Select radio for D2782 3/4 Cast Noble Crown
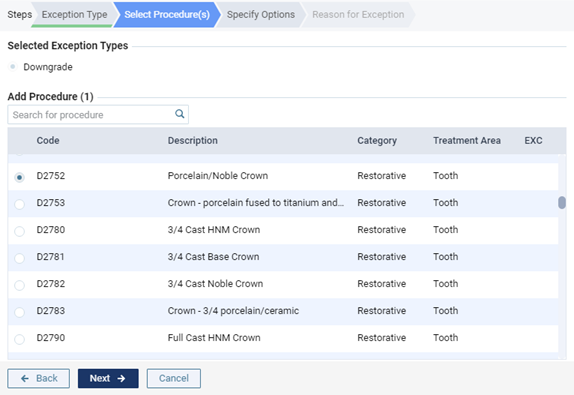The height and width of the screenshot is (395, 574). tap(19, 285)
